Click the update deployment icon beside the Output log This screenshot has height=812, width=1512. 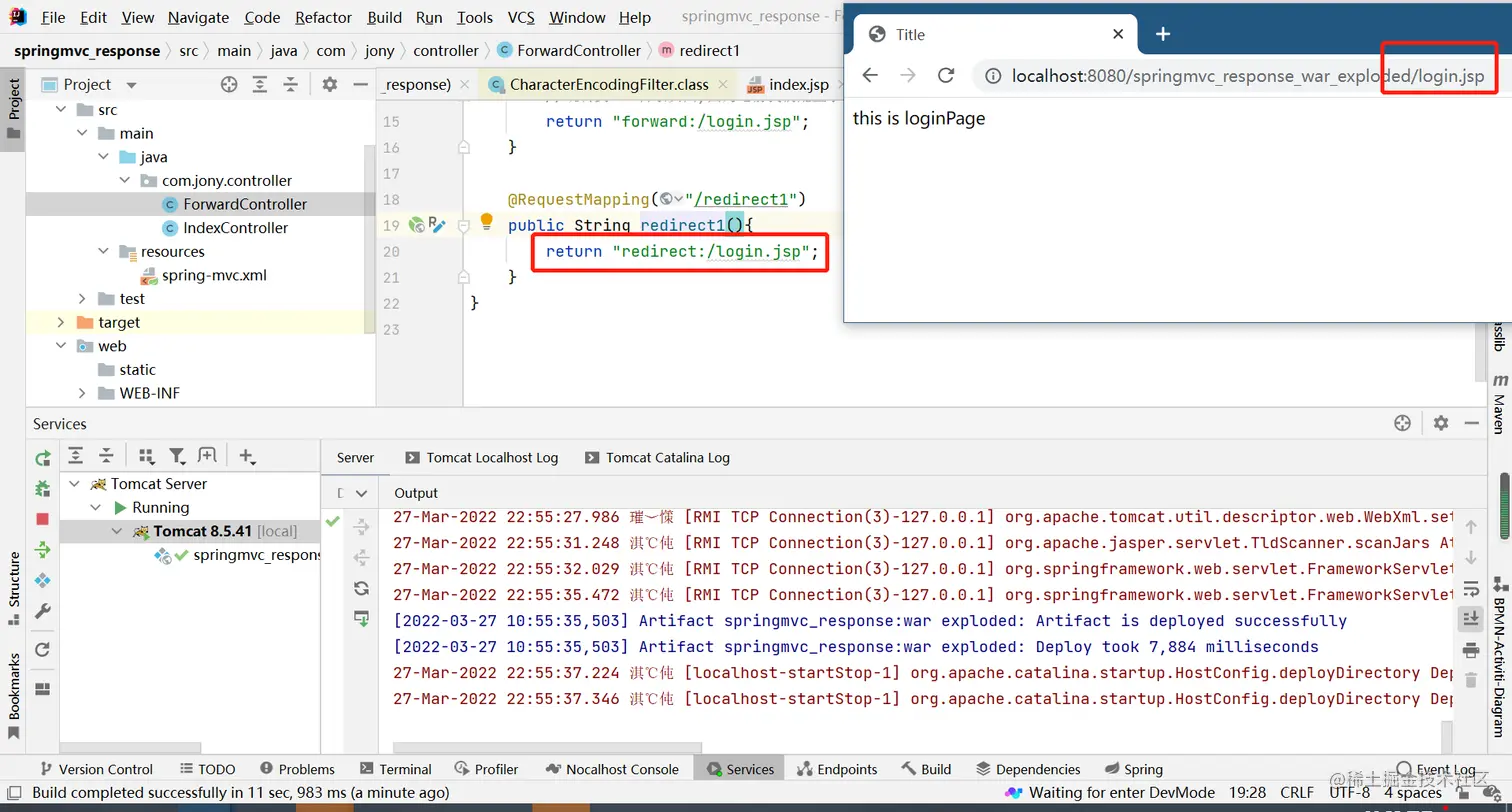(x=362, y=619)
